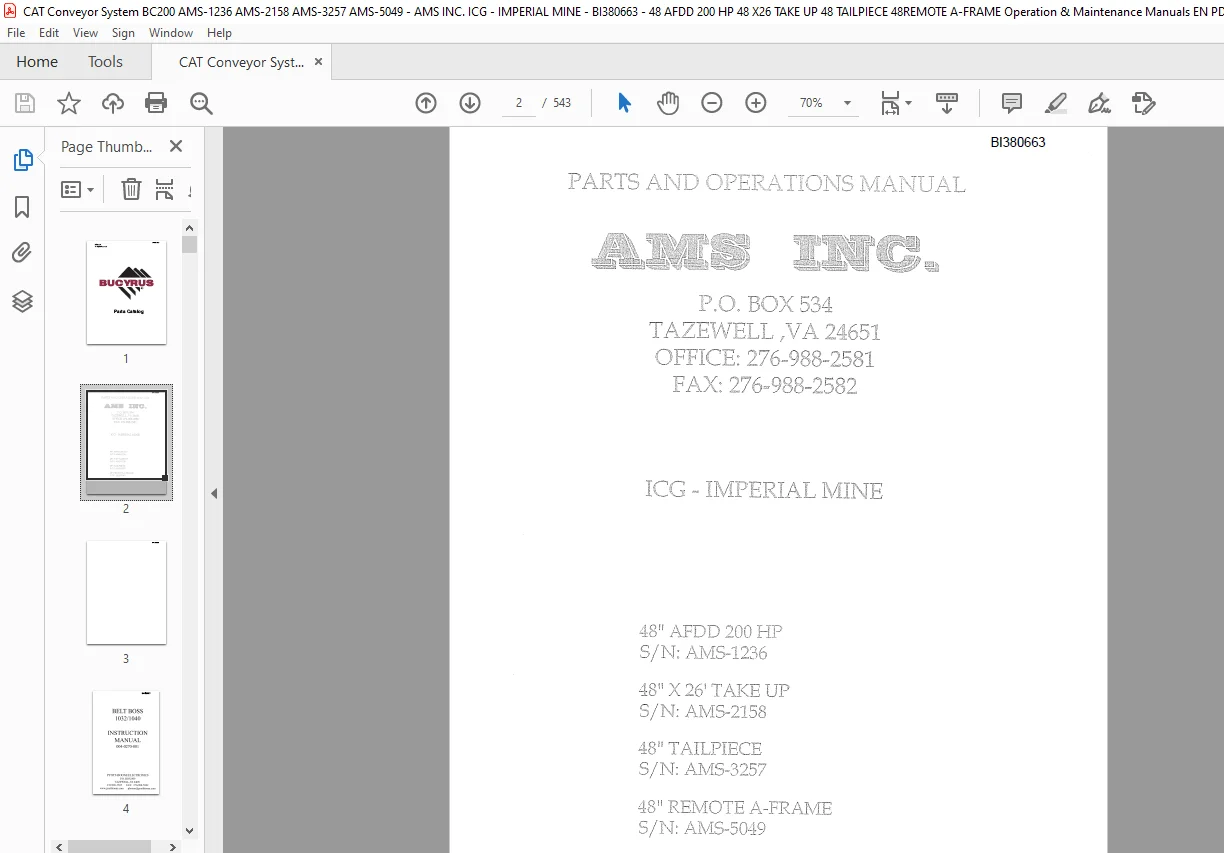The width and height of the screenshot is (1224, 853).
Task: Click the Save file icon
Action: click(x=25, y=103)
